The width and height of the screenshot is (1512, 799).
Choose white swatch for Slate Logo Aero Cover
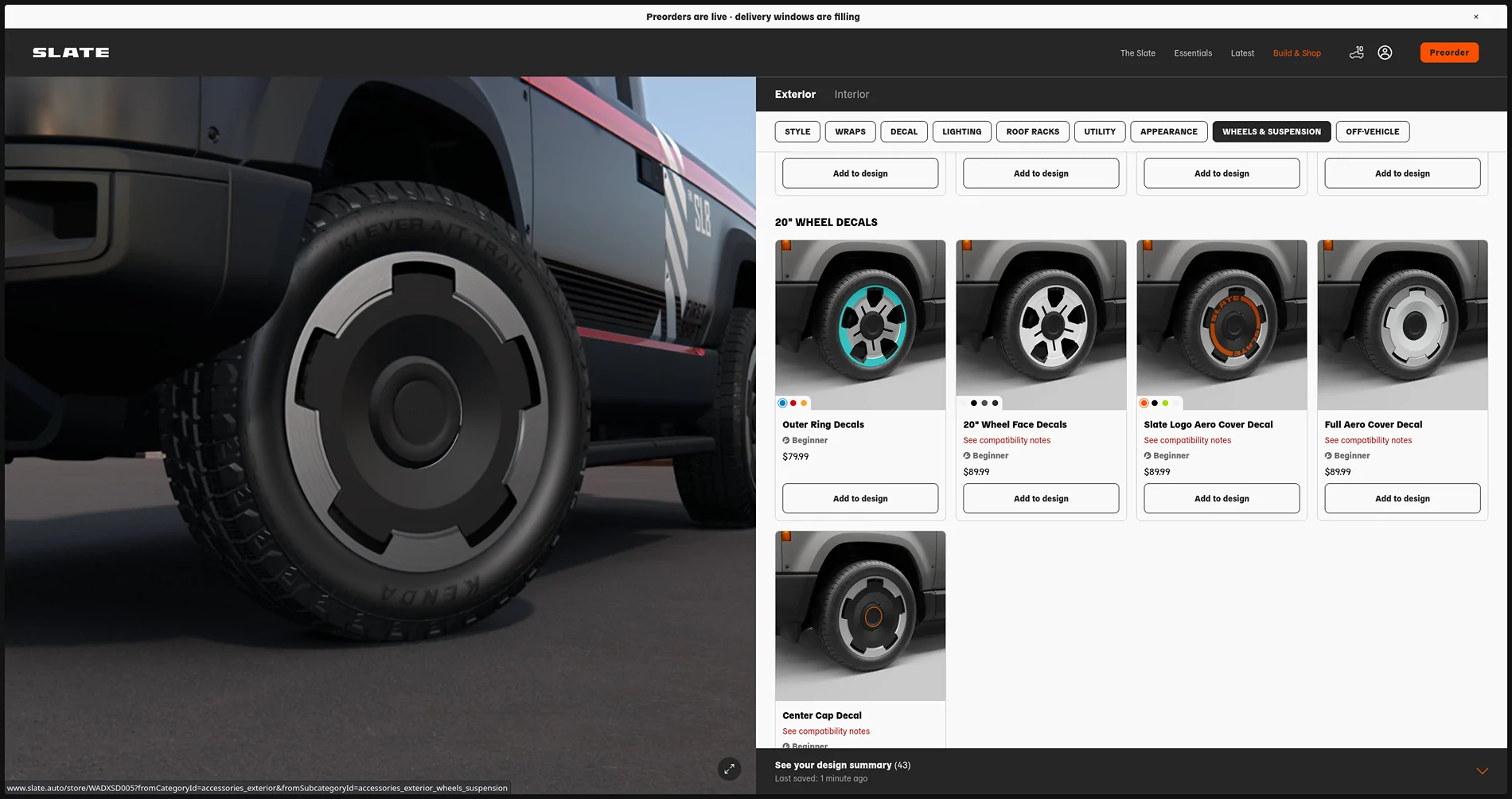click(x=1176, y=403)
